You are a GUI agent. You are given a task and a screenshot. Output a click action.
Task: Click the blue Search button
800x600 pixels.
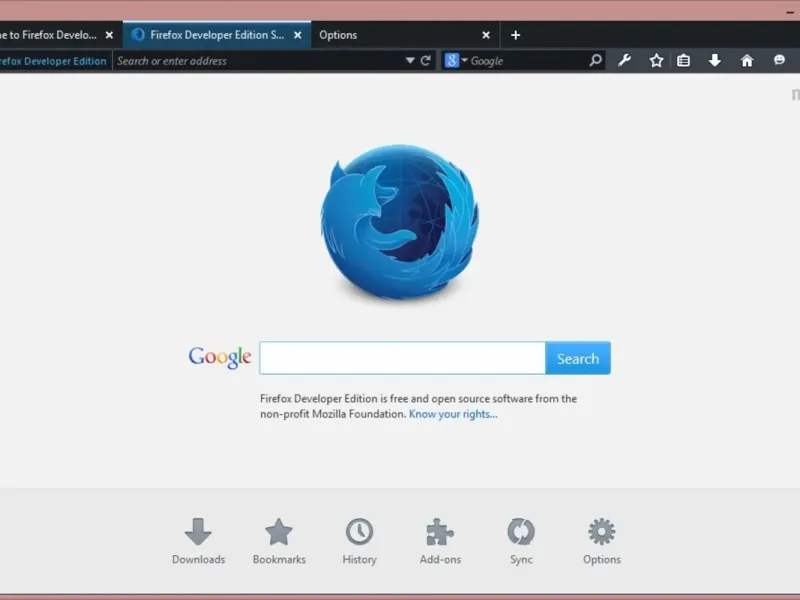pyautogui.click(x=578, y=358)
